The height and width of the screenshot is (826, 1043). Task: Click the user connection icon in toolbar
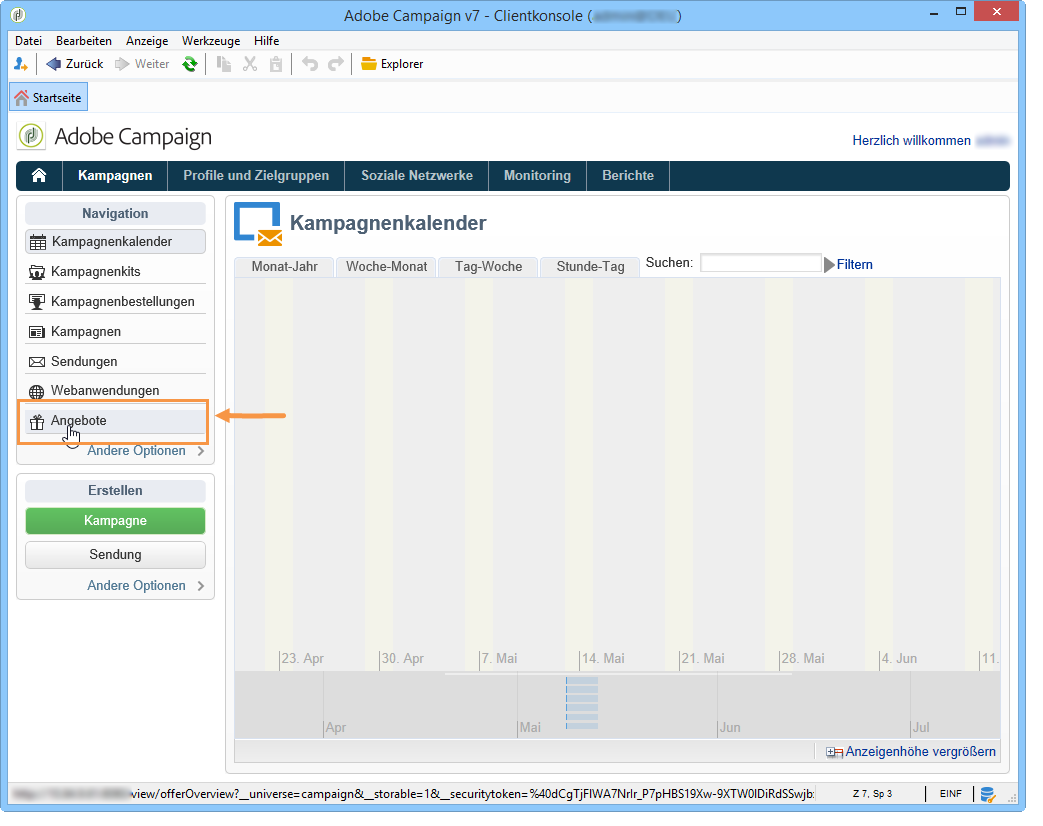[21, 64]
